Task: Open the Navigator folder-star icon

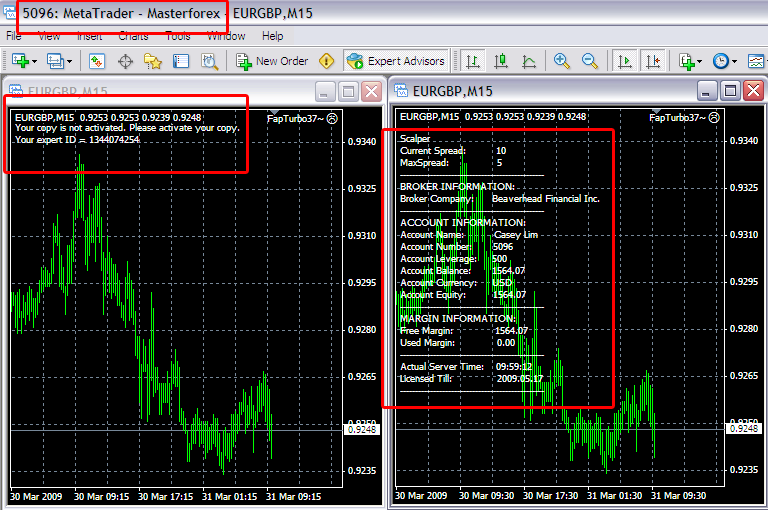Action: tap(153, 61)
